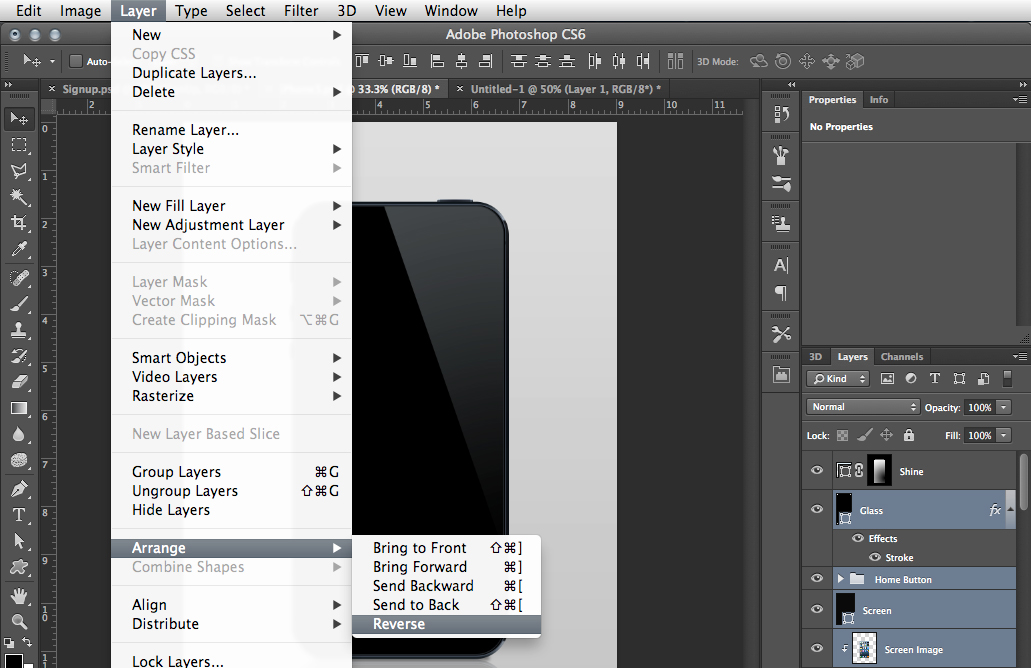This screenshot has width=1031, height=668.
Task: Switch to the Info tab
Action: coord(878,99)
